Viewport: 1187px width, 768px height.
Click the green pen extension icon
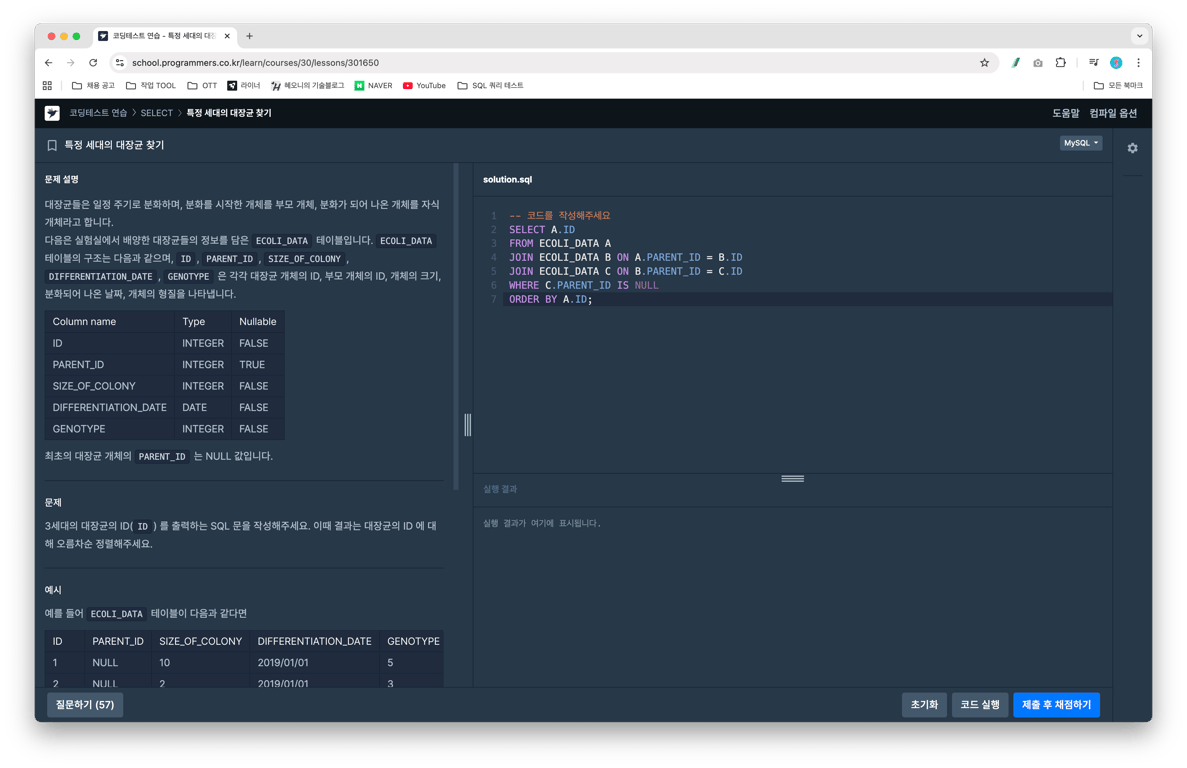pos(1016,63)
